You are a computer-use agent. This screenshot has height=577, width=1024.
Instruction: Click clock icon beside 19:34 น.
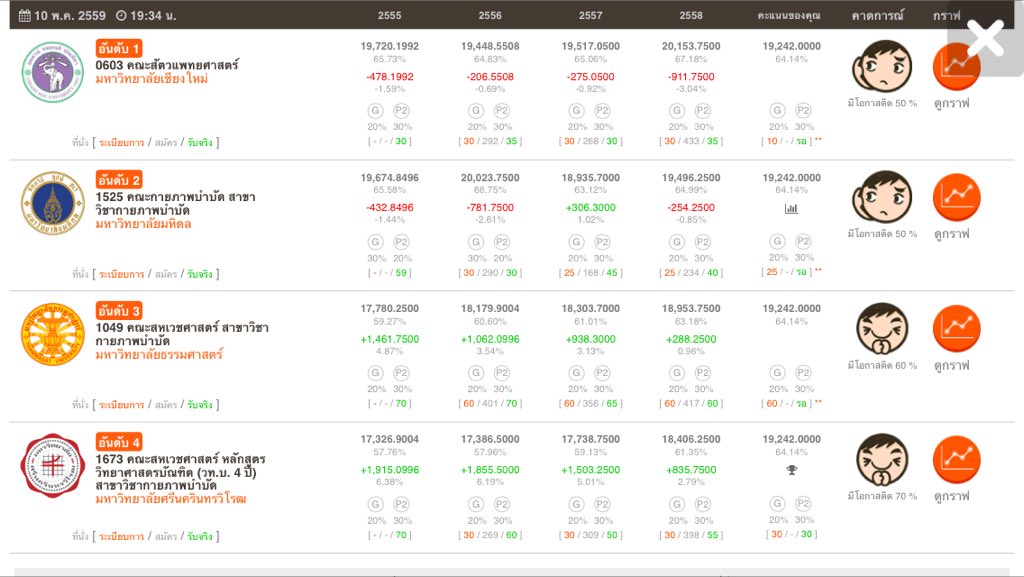pyautogui.click(x=121, y=16)
